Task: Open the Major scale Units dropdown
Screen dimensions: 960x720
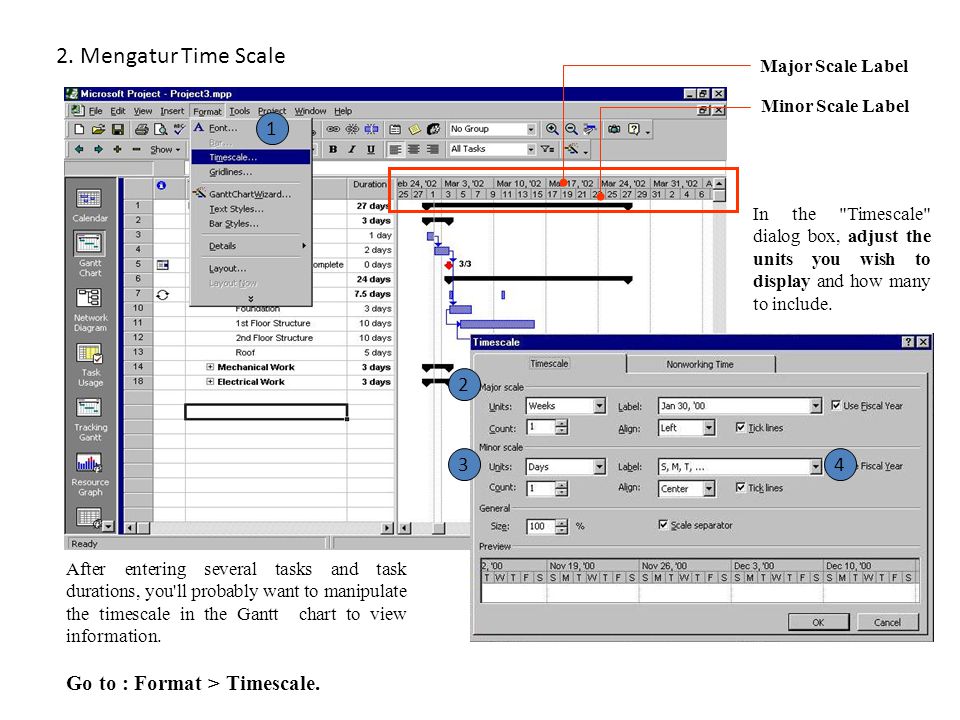Action: pos(599,406)
